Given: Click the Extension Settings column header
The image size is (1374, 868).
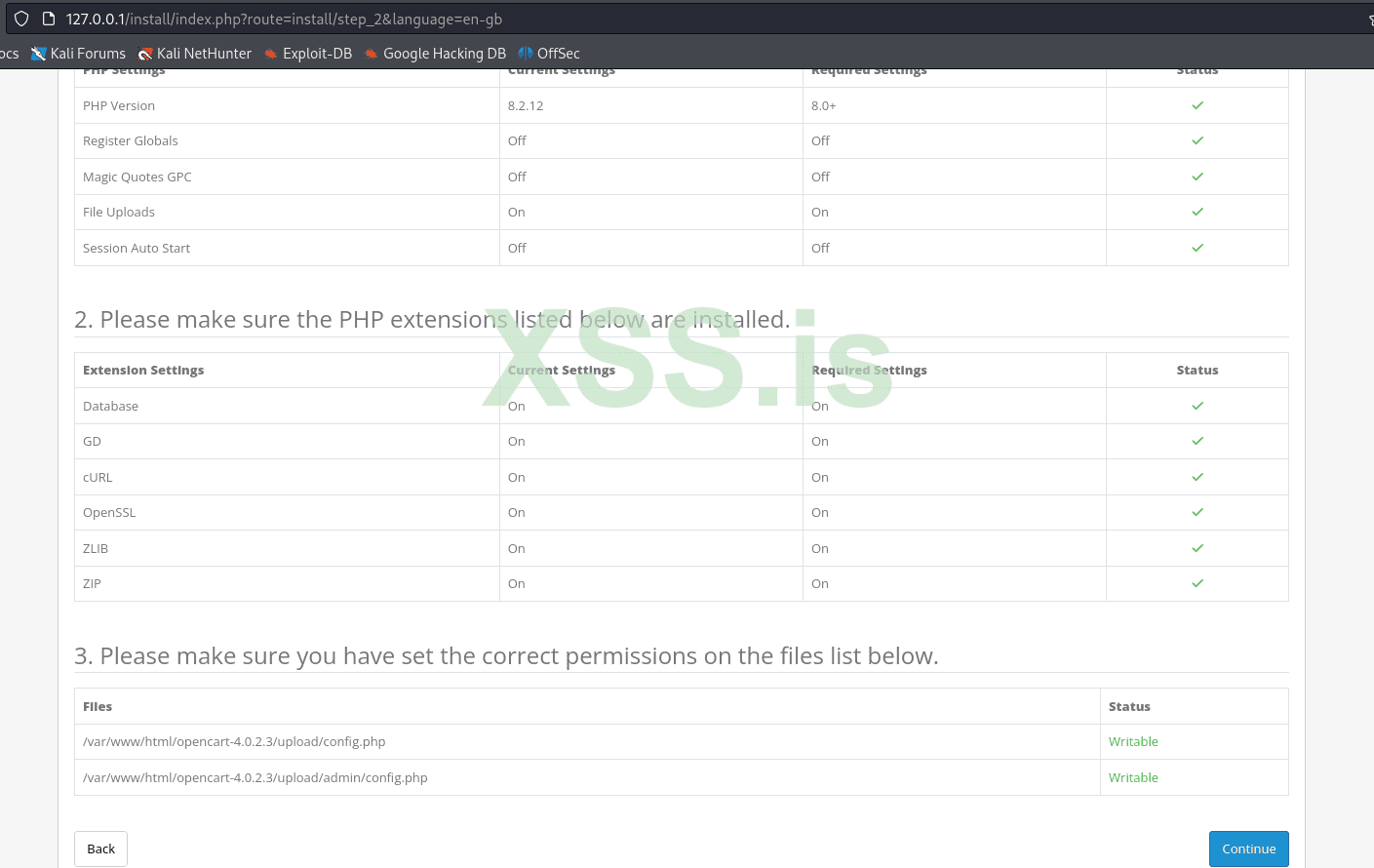Looking at the screenshot, I should point(143,370).
